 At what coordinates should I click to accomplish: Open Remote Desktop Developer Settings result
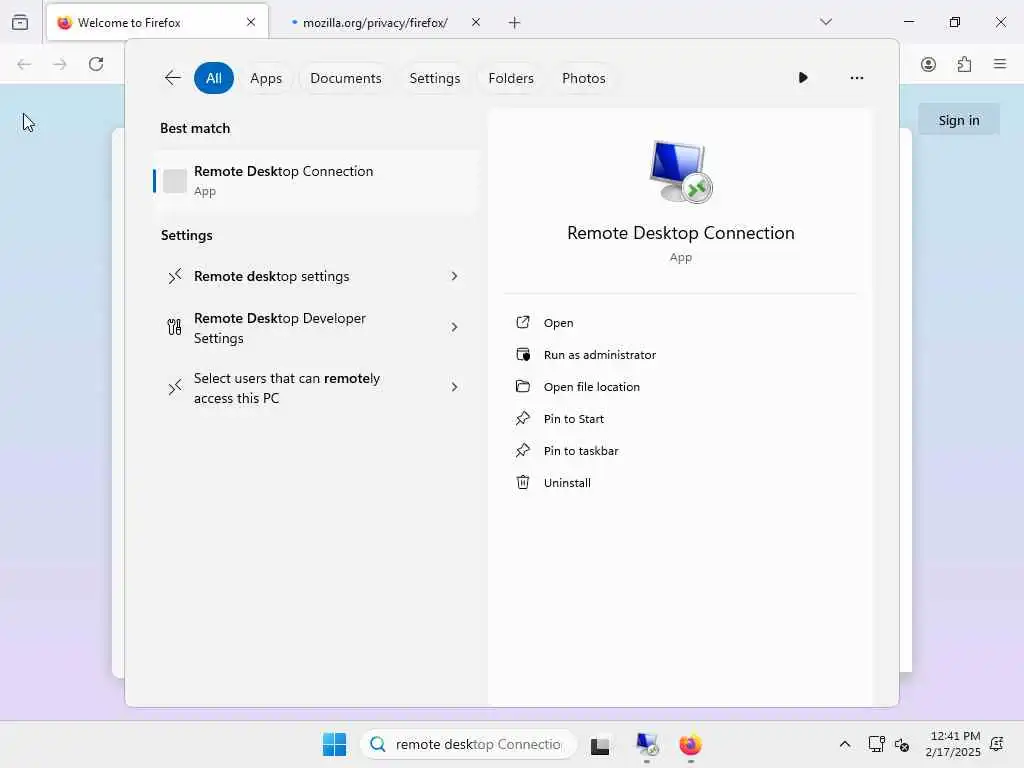316,328
